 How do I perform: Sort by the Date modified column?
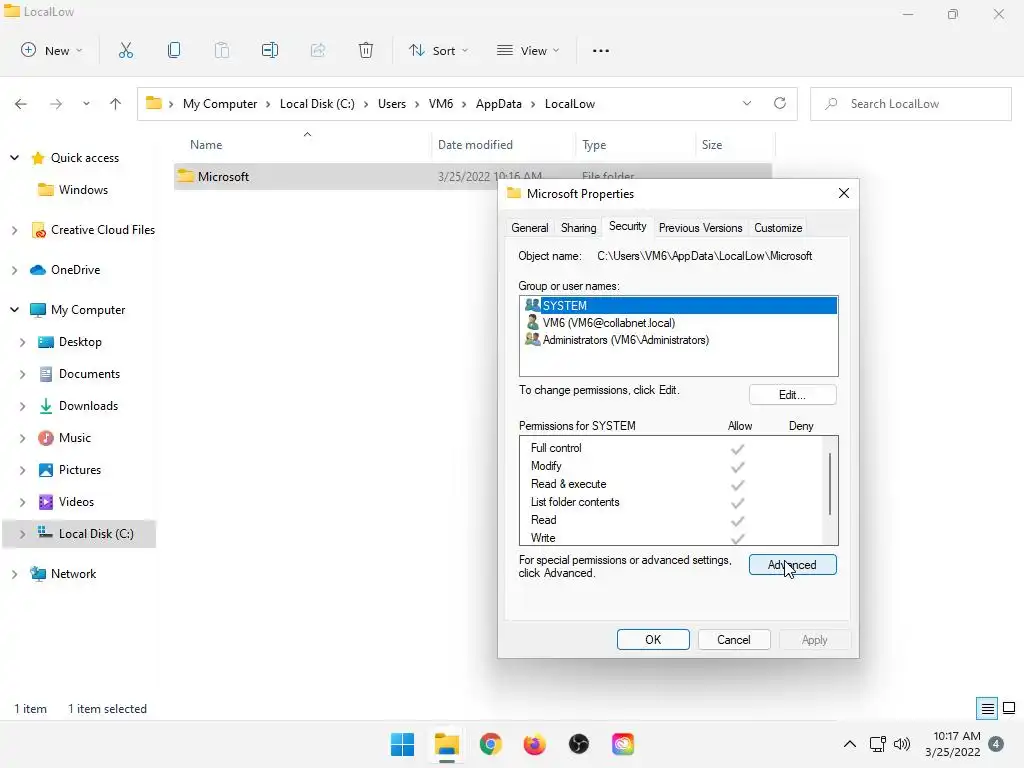pos(503,145)
